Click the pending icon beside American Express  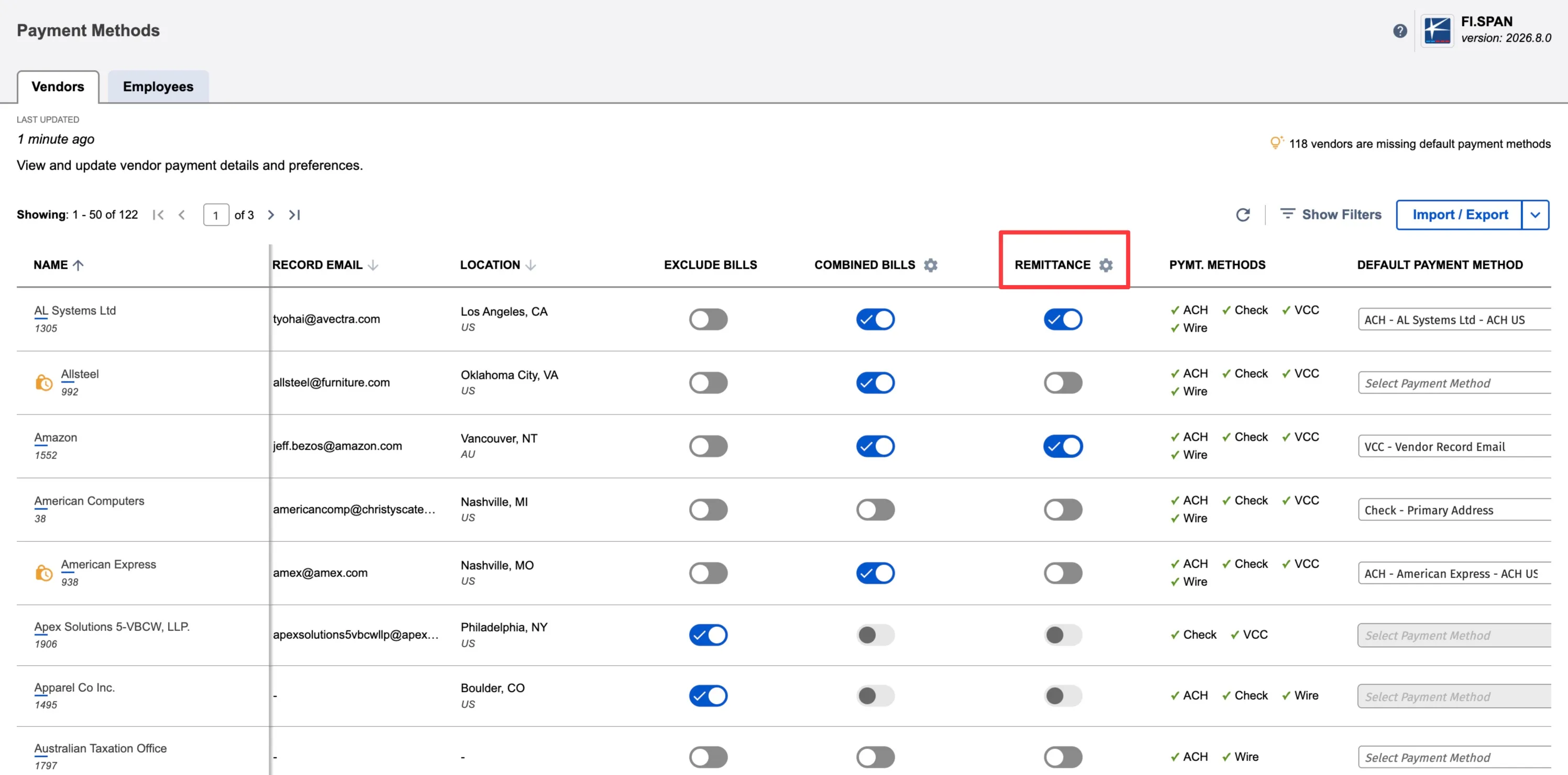tap(44, 573)
